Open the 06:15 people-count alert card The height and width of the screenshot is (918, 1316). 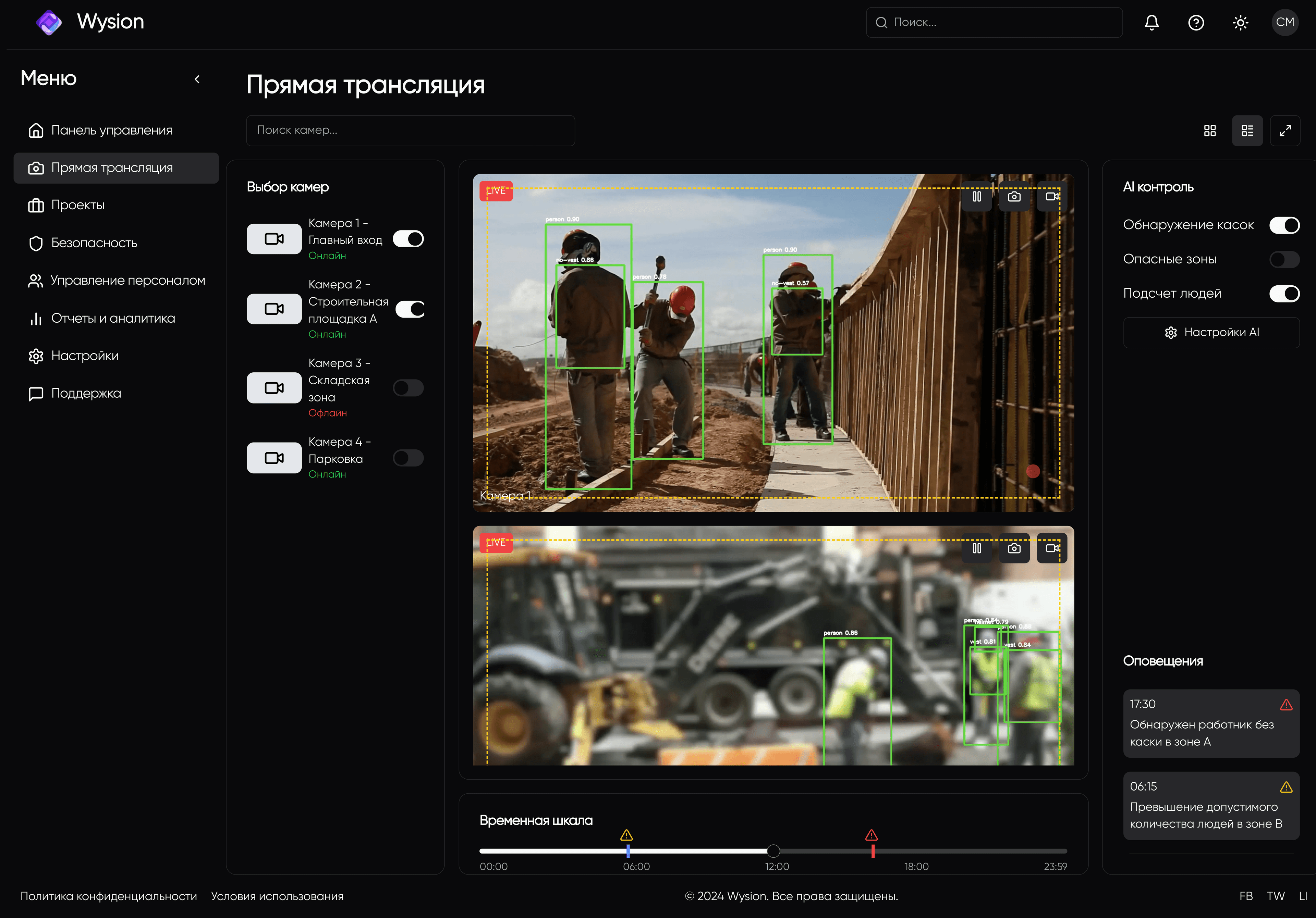point(1211,806)
